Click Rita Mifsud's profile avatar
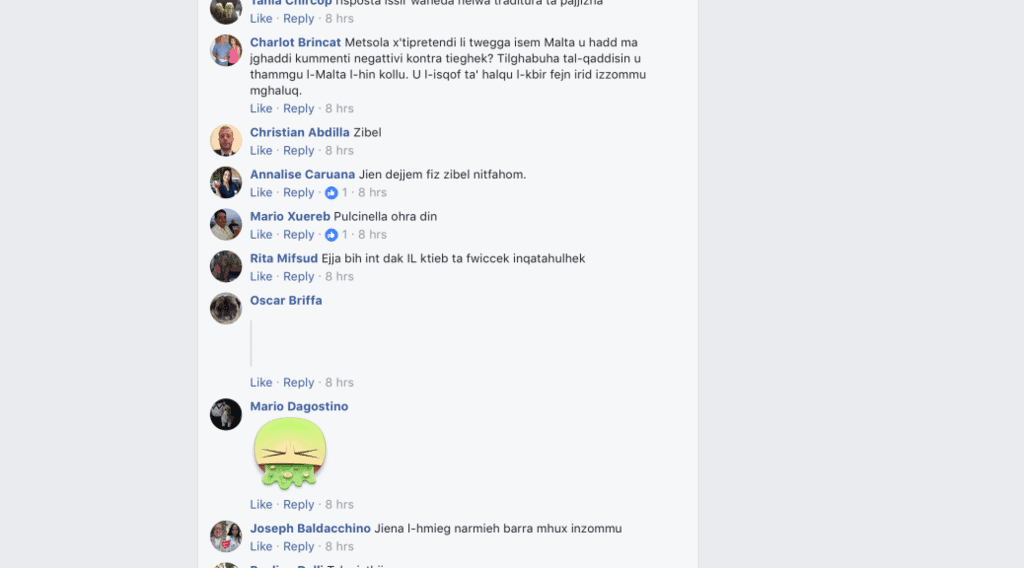The width and height of the screenshot is (1024, 568). click(x=226, y=266)
